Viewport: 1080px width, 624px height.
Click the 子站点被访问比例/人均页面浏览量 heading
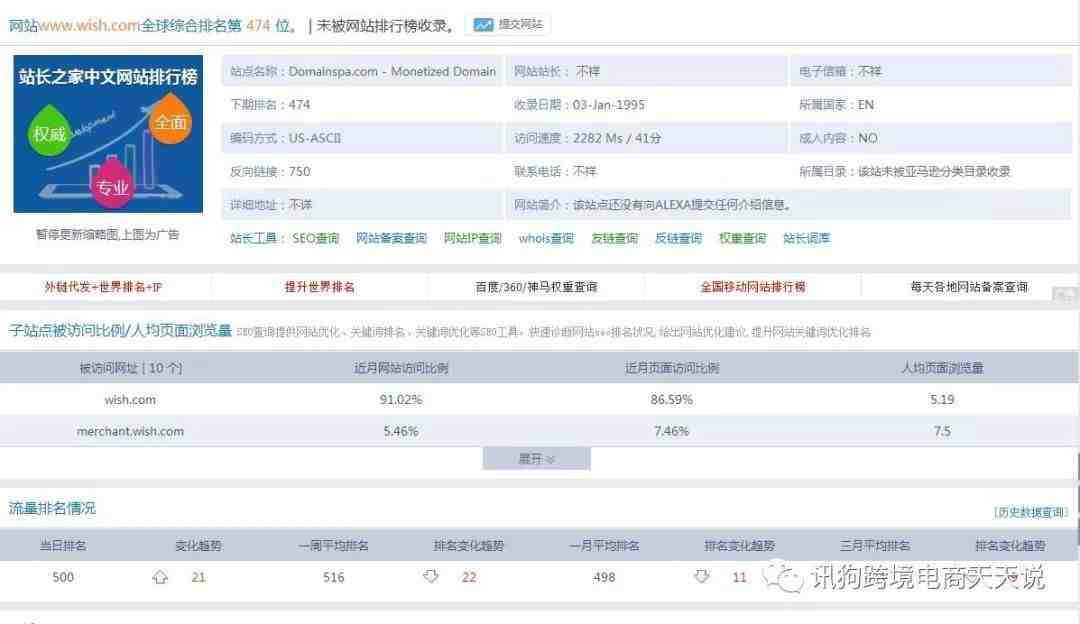(x=121, y=331)
